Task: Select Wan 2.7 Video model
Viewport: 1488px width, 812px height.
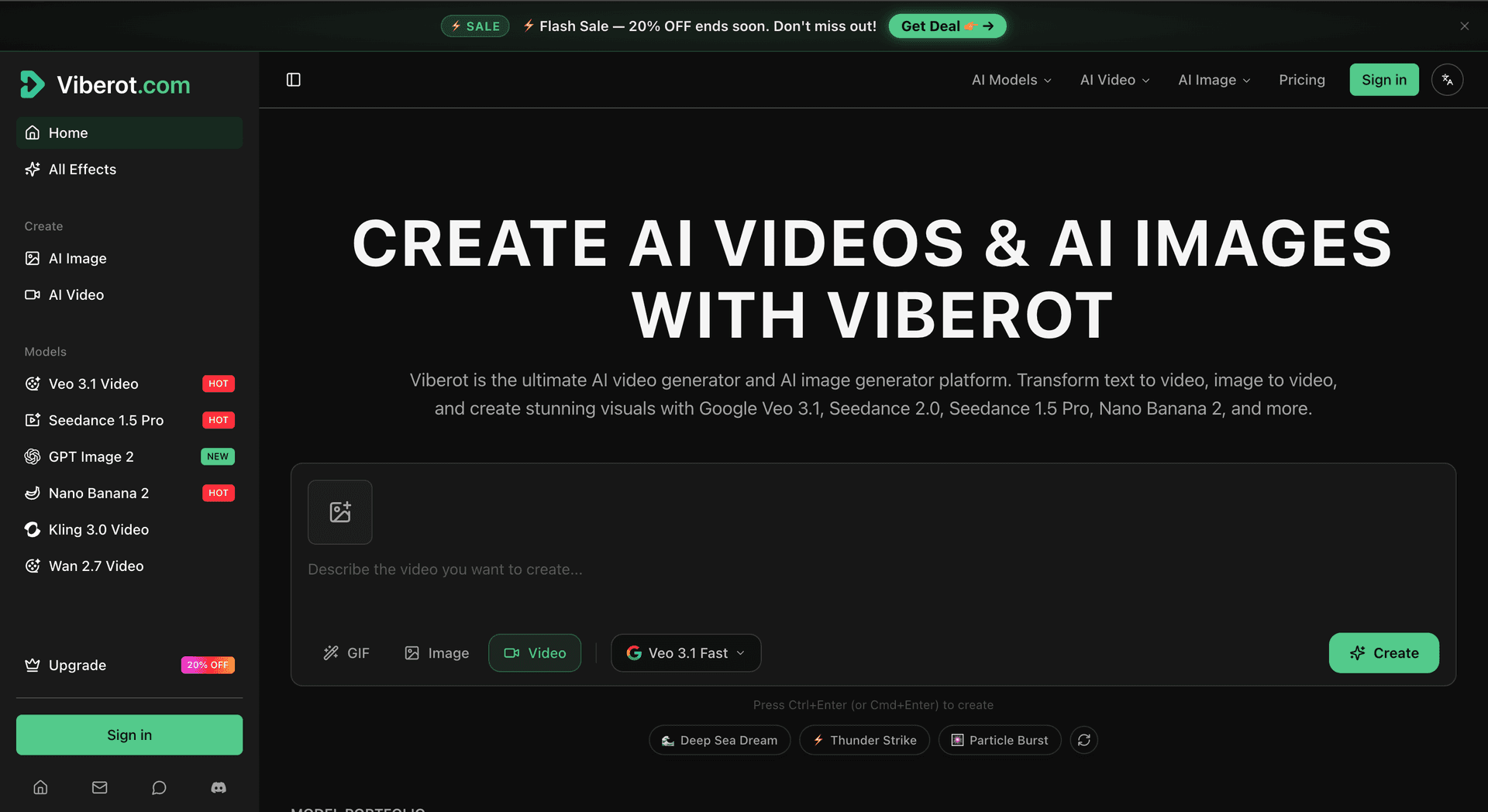Action: pyautogui.click(x=129, y=566)
